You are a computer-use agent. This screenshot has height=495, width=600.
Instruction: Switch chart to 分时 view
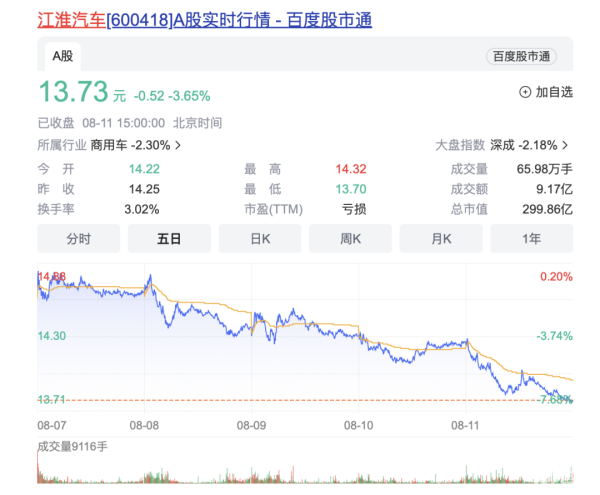tap(78, 239)
